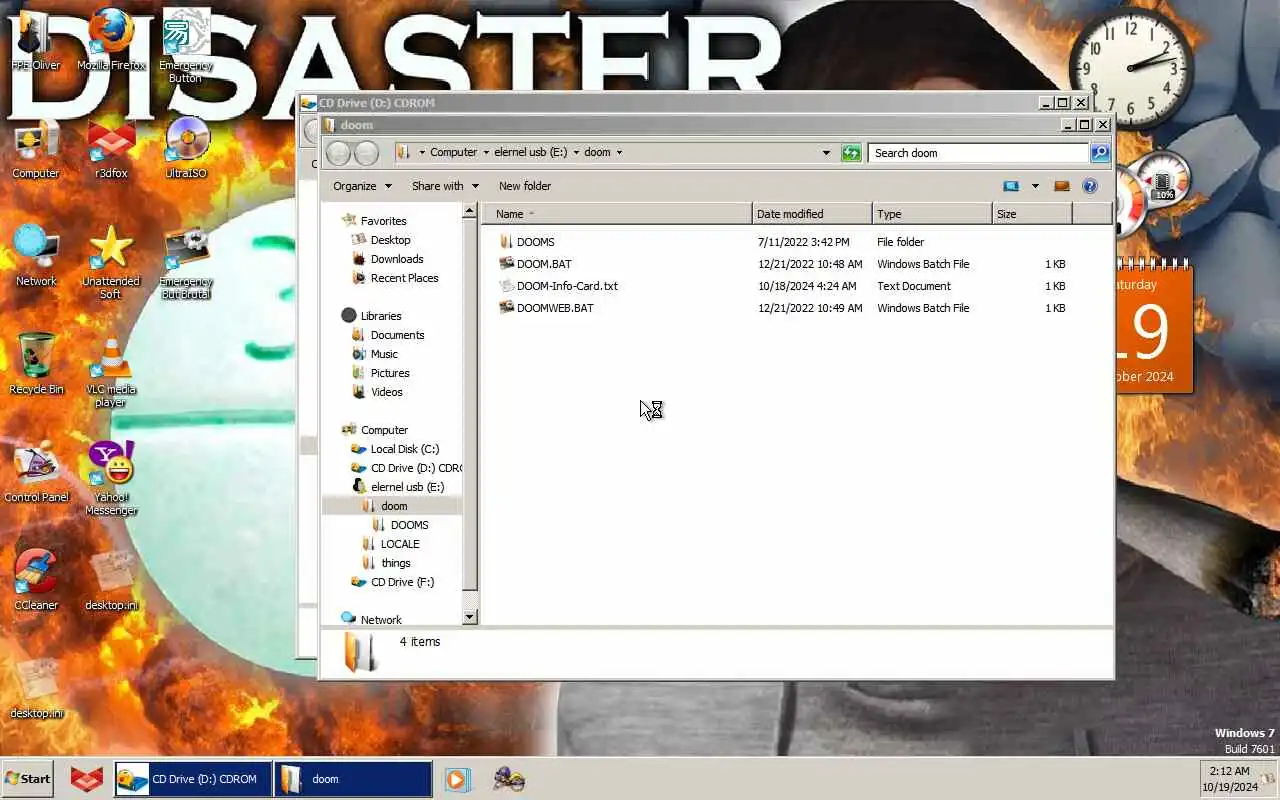The height and width of the screenshot is (800, 1280).
Task: Click the r3dfox taskbar icon
Action: (x=87, y=779)
